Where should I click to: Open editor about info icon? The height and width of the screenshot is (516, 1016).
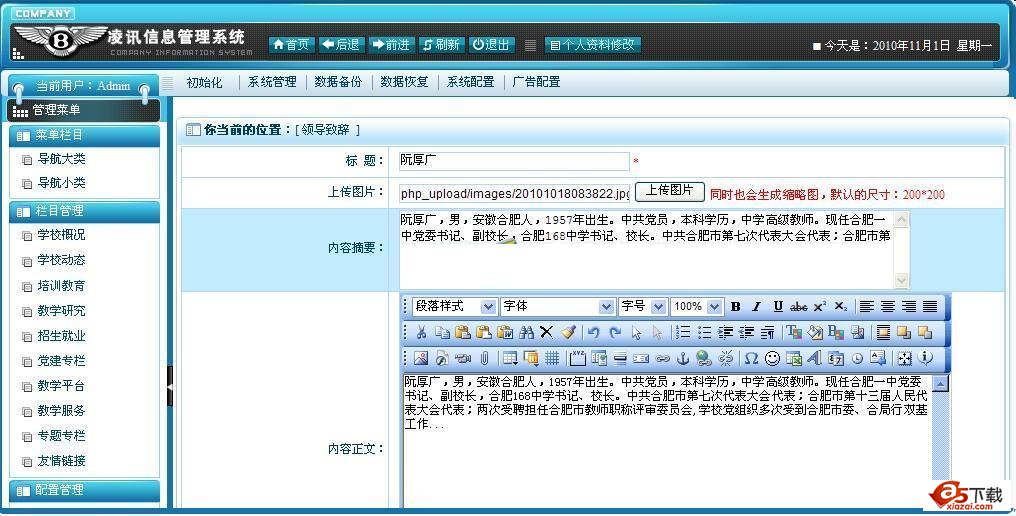point(925,357)
